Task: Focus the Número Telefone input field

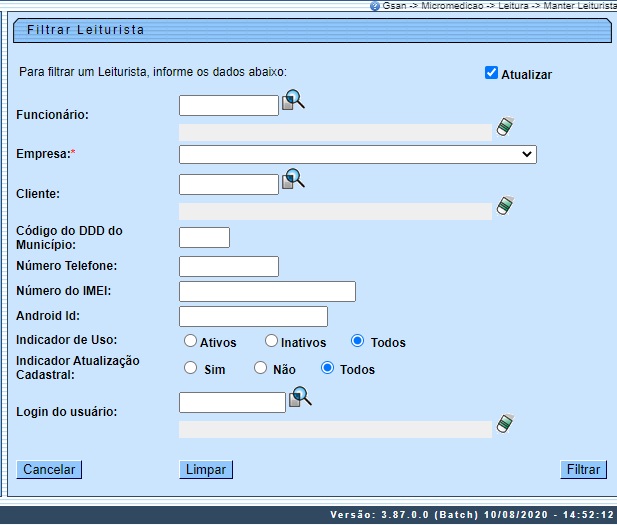Action: click(229, 266)
